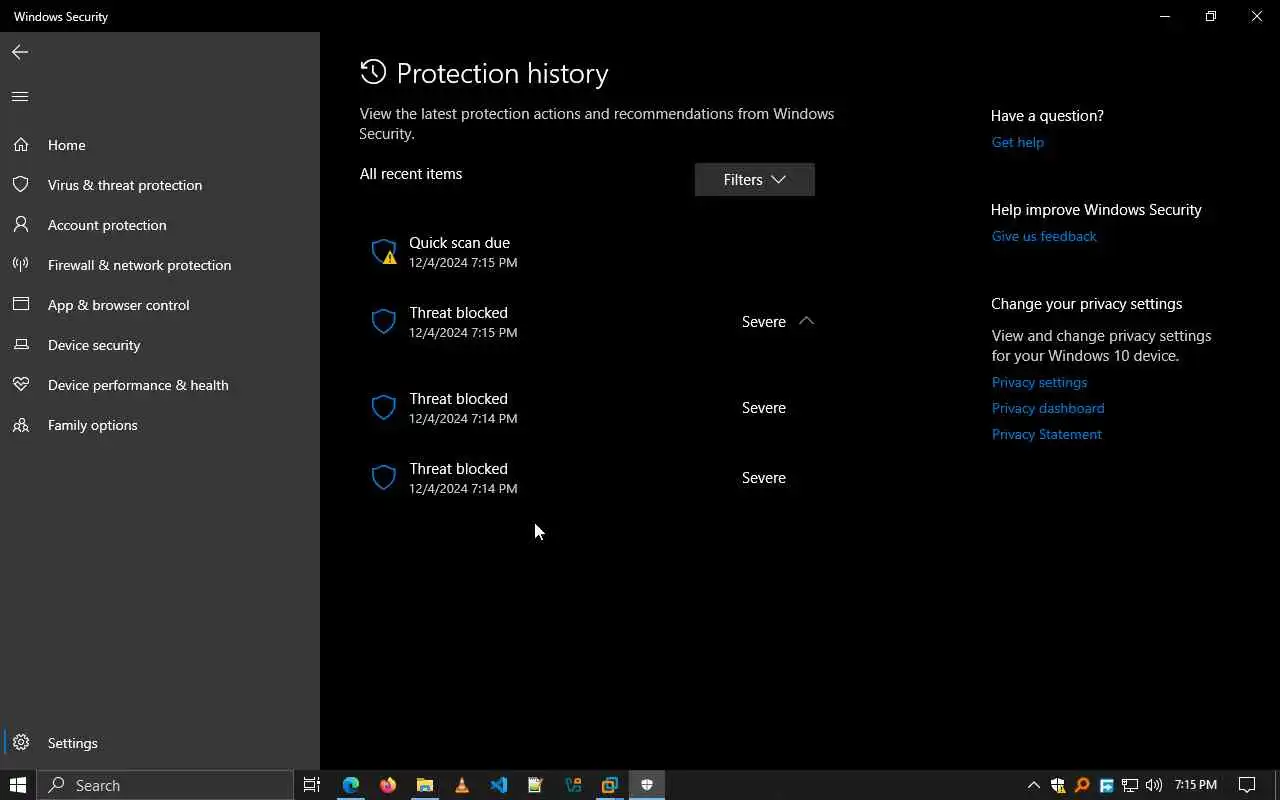This screenshot has width=1280, height=800.
Task: Open the volume tray icon
Action: coord(1154,785)
